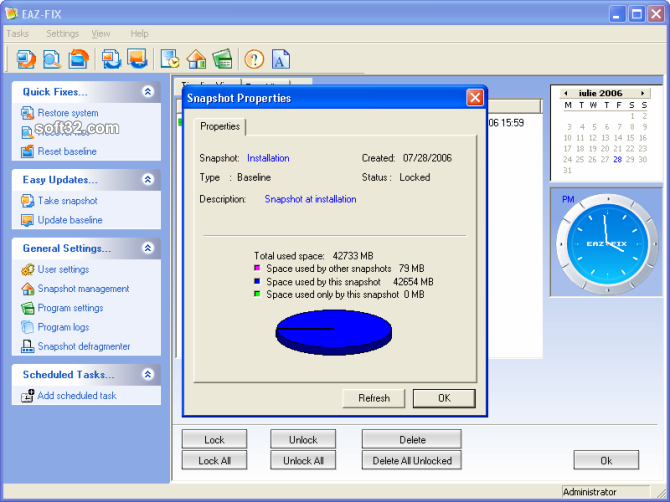Open the Program logs link
This screenshot has width=670, height=502.
coord(63,327)
